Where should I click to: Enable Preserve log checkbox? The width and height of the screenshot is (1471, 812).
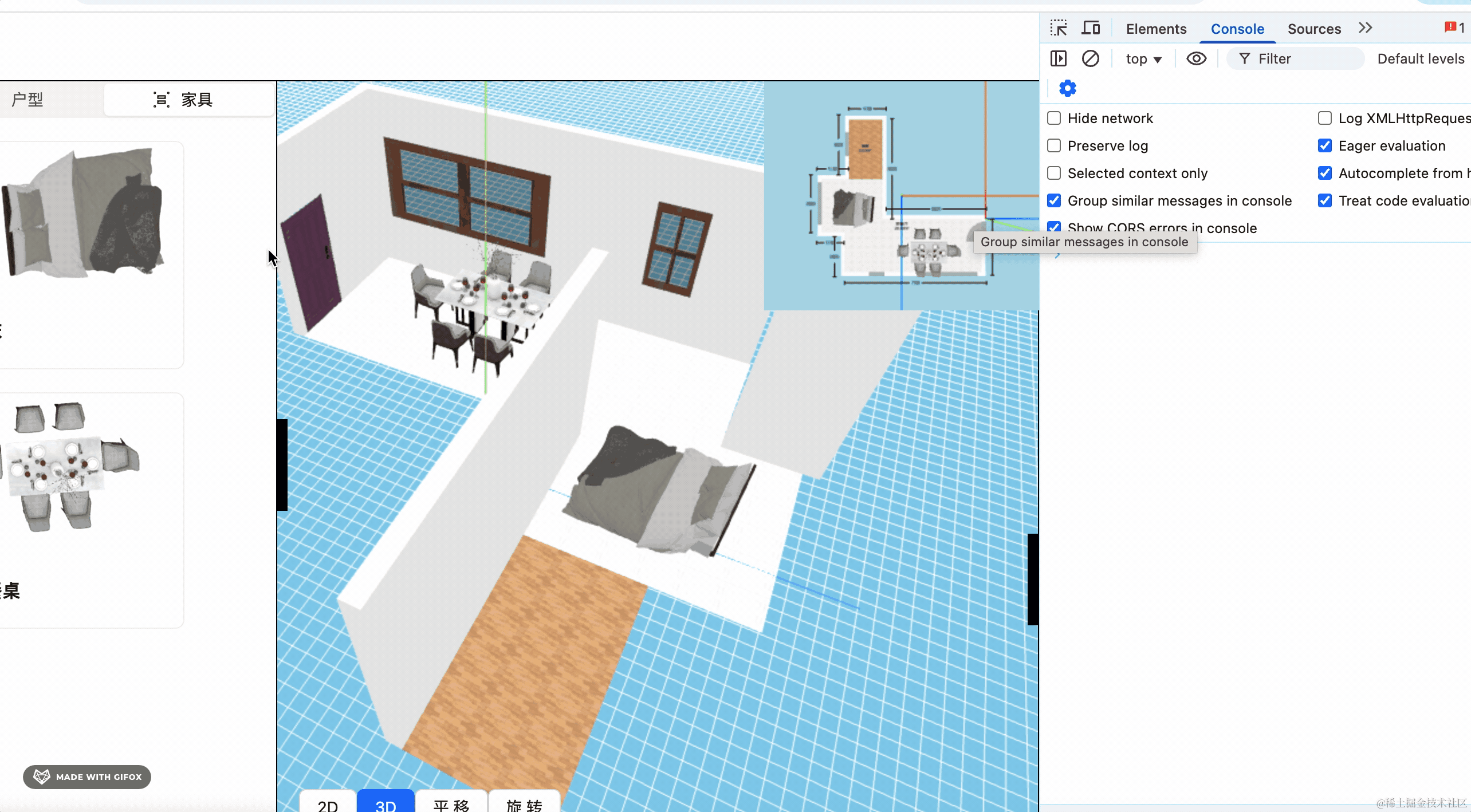pos(1054,145)
